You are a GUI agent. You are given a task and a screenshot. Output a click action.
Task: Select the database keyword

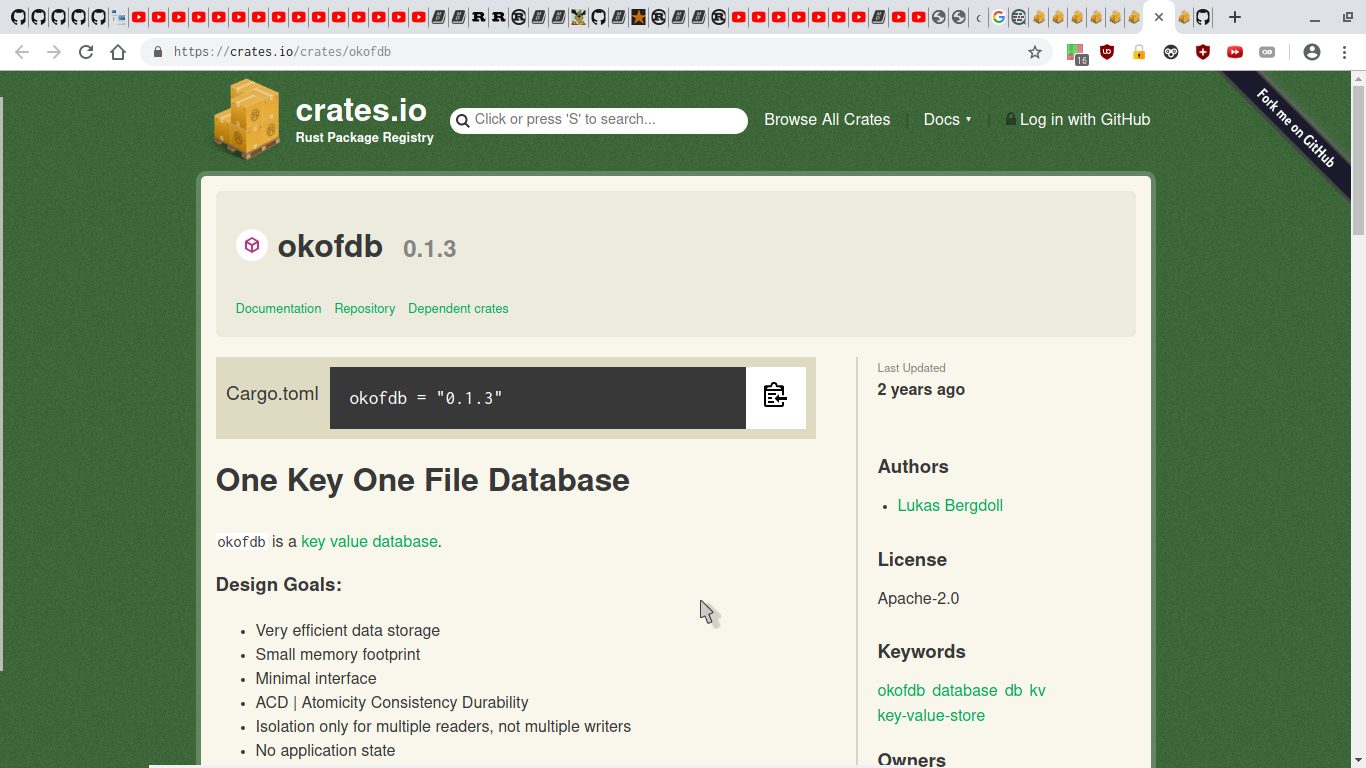pos(964,690)
